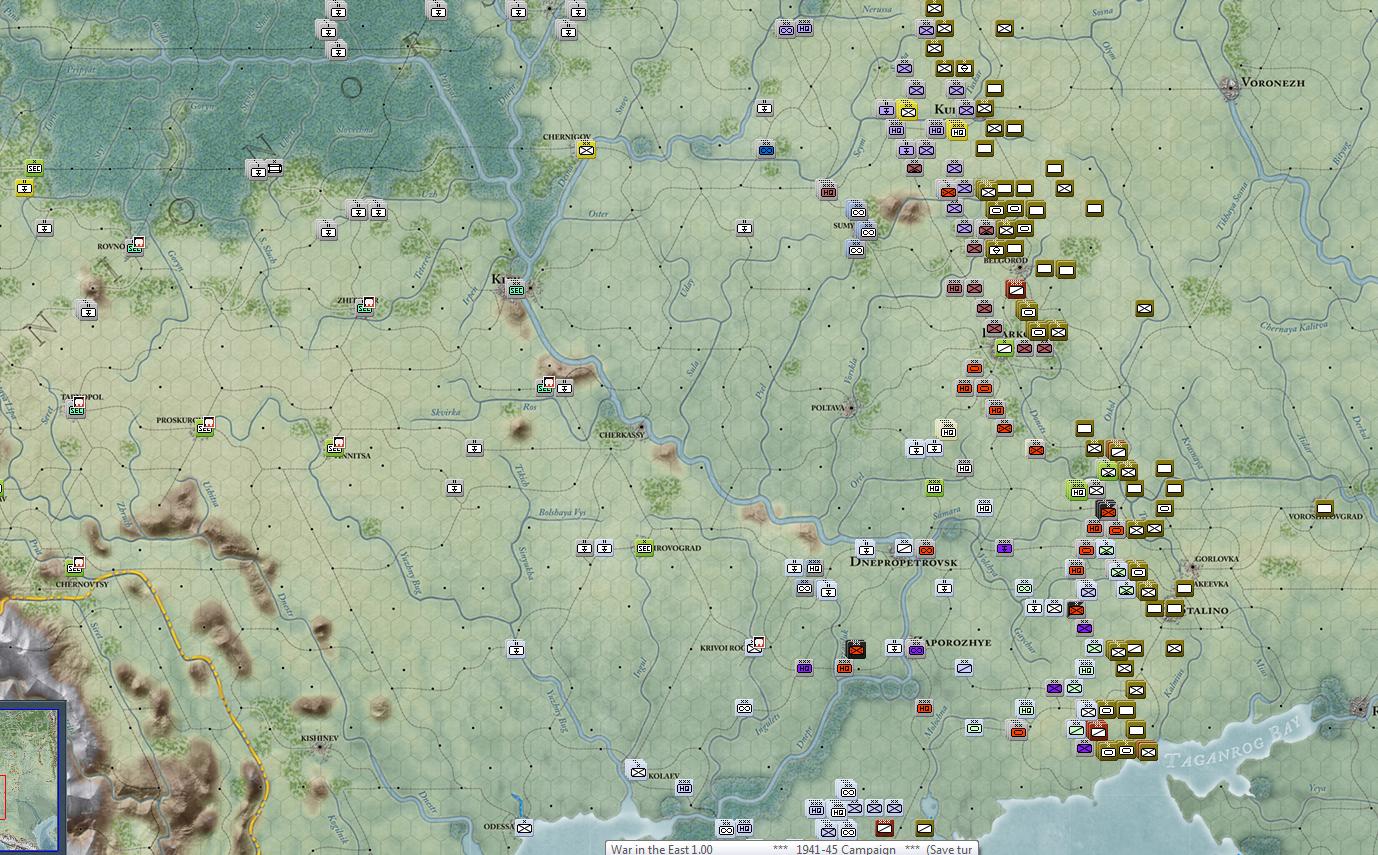Image resolution: width=1378 pixels, height=855 pixels.
Task: Click the Poltava city marker
Action: click(x=850, y=408)
